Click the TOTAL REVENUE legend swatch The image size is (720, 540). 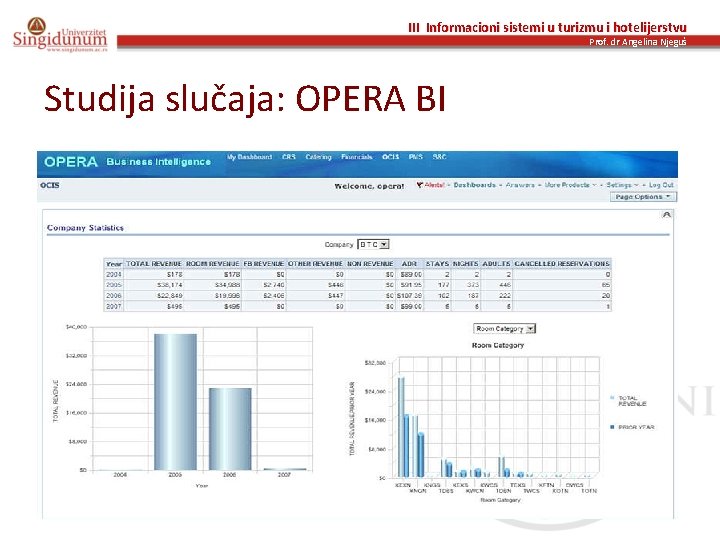pyautogui.click(x=612, y=398)
